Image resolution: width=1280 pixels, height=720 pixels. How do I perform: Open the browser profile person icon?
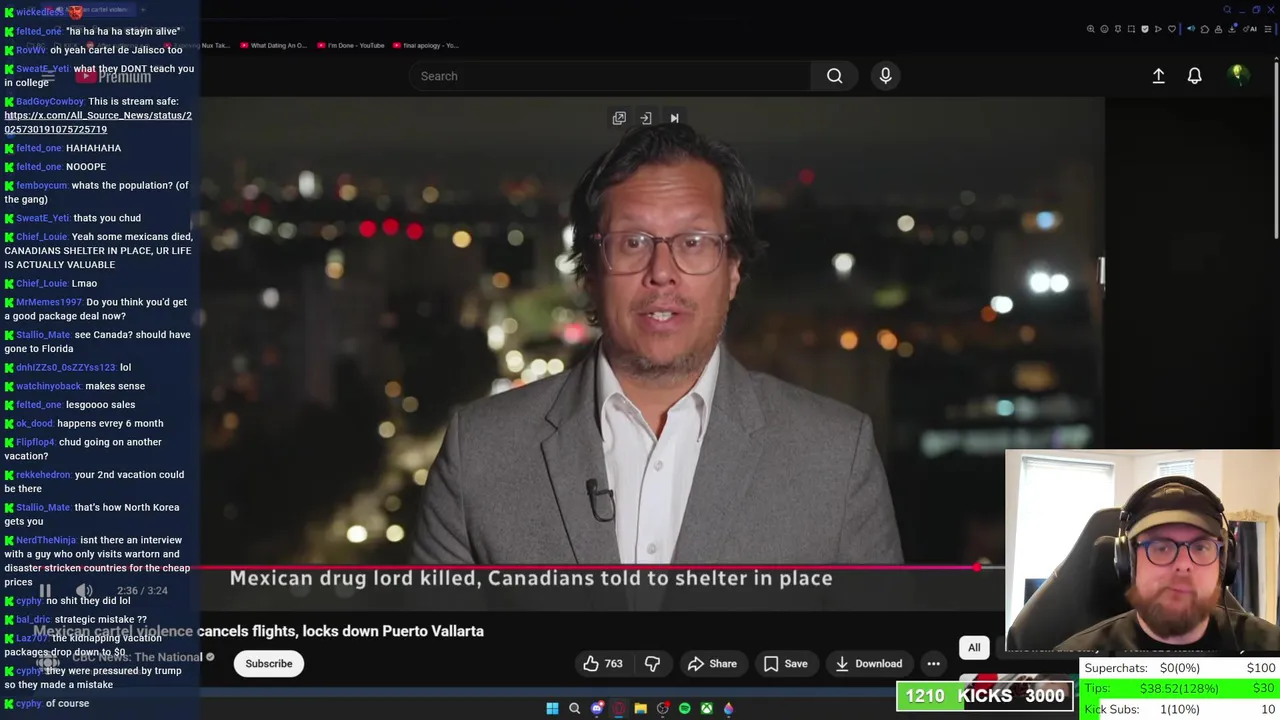(1218, 29)
